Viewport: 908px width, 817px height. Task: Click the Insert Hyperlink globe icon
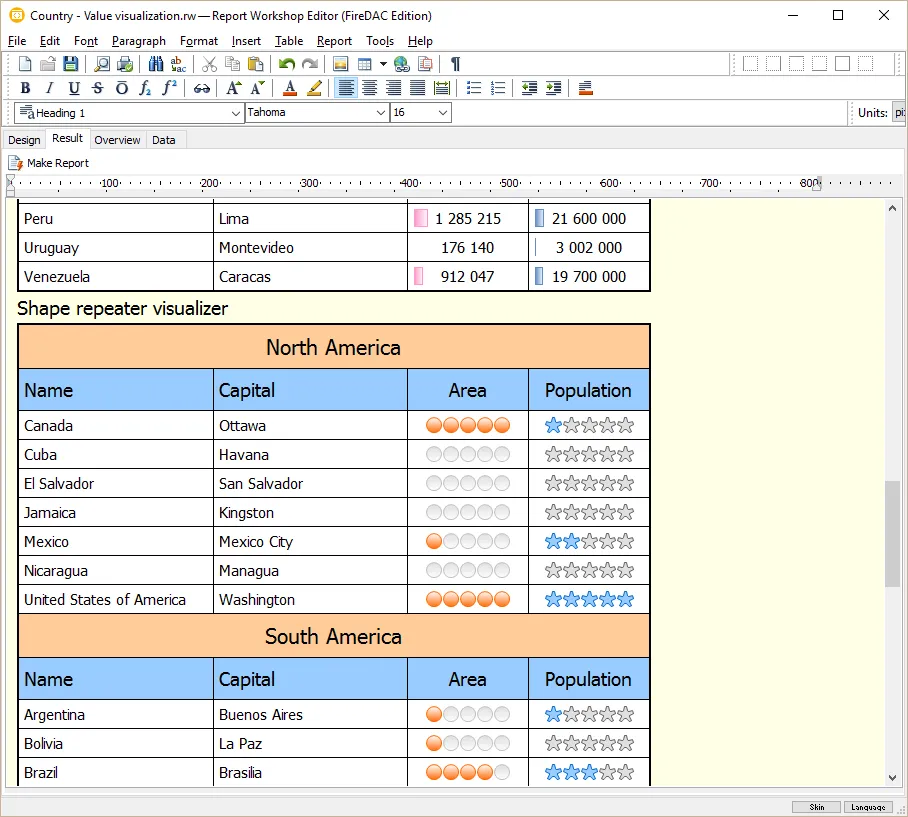402,64
